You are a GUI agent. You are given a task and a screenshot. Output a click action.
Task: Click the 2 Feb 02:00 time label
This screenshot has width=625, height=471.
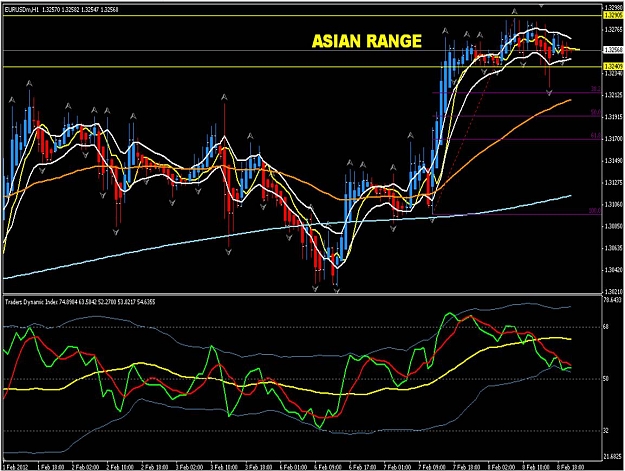[x=86, y=467]
